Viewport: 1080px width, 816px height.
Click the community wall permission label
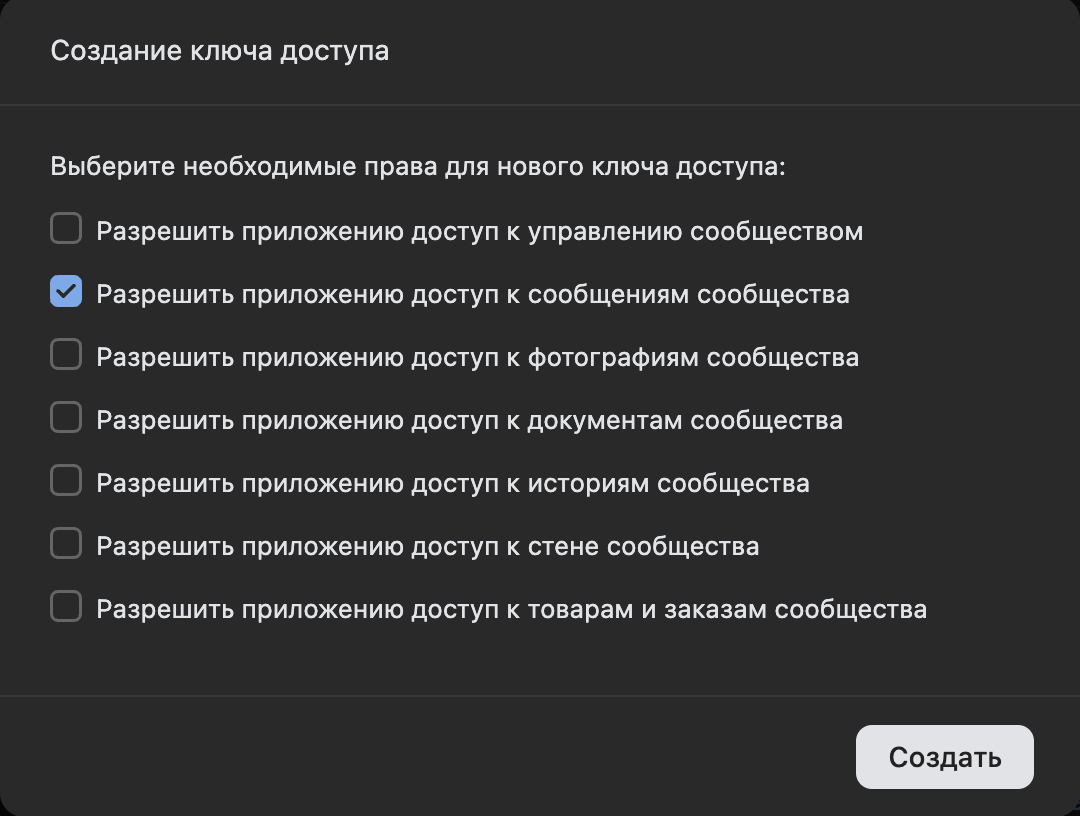[x=428, y=545]
